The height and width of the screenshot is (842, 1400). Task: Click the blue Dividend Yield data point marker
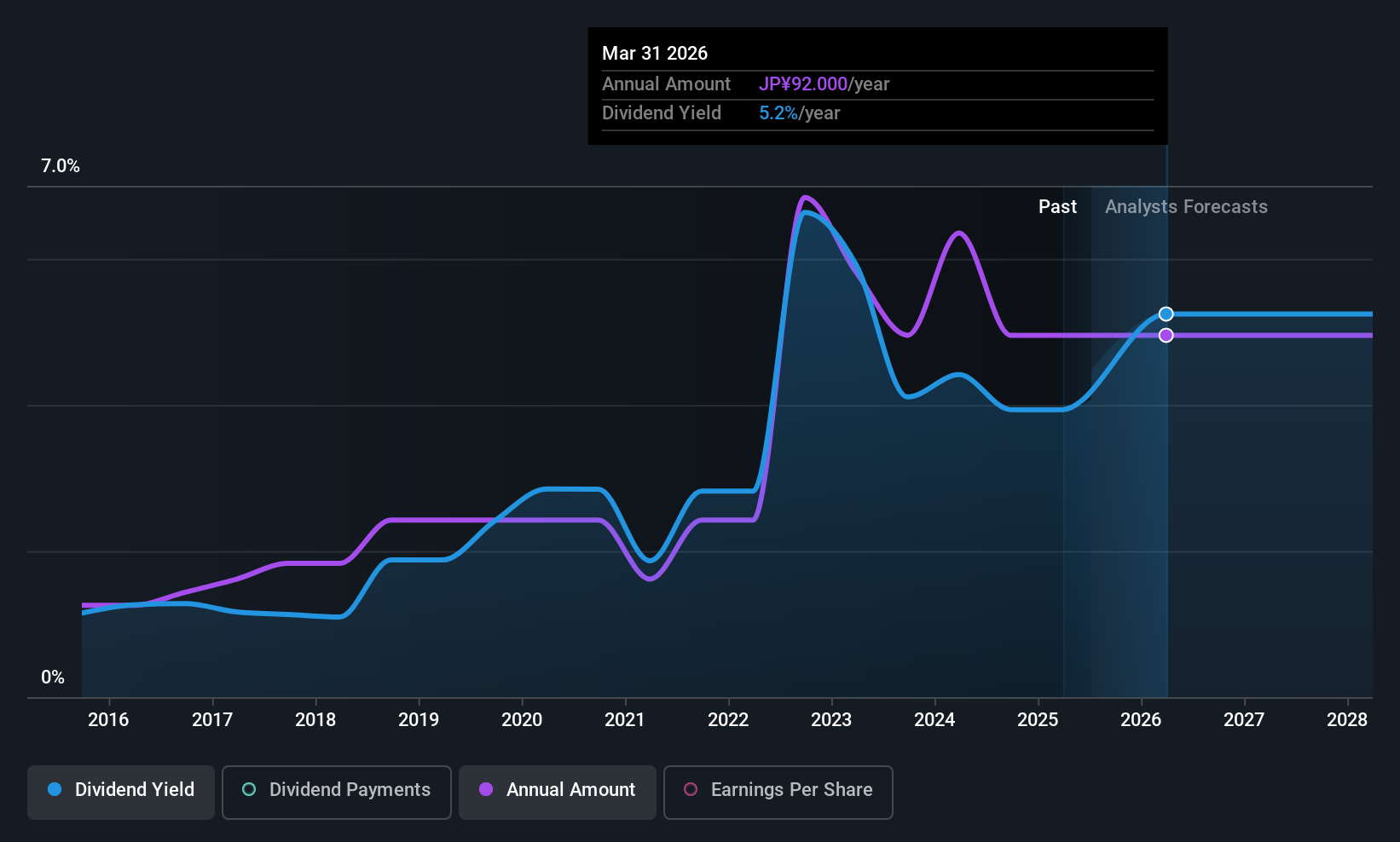coord(1166,314)
